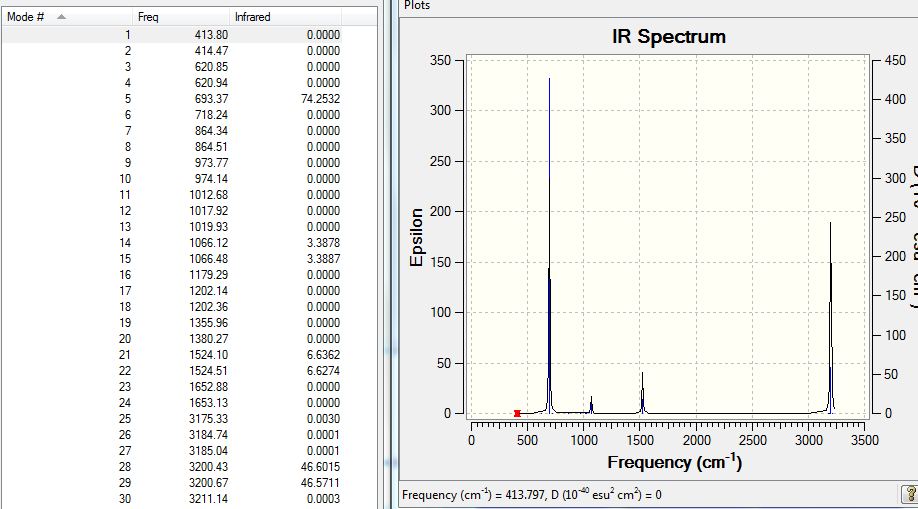This screenshot has width=918, height=509.
Task: Select mode 27 frequency 3185.04
Action: pos(208,451)
